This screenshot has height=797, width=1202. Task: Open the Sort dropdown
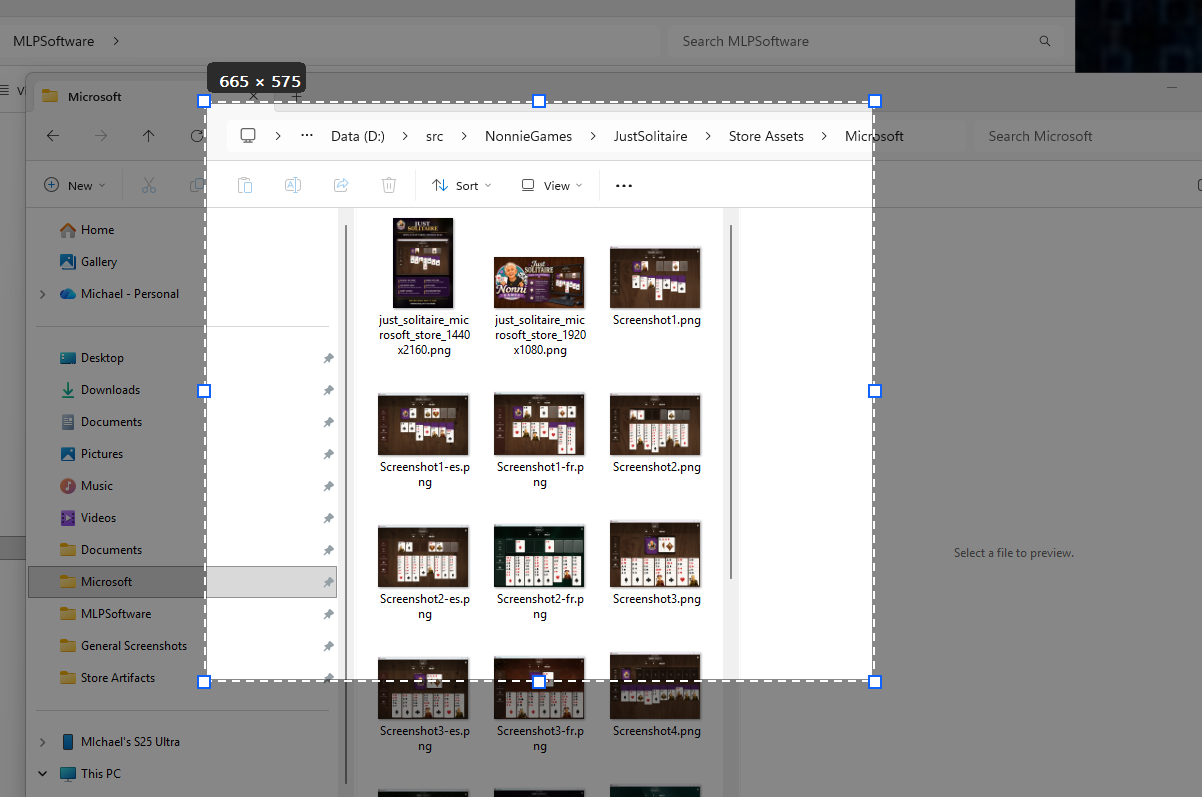[461, 185]
